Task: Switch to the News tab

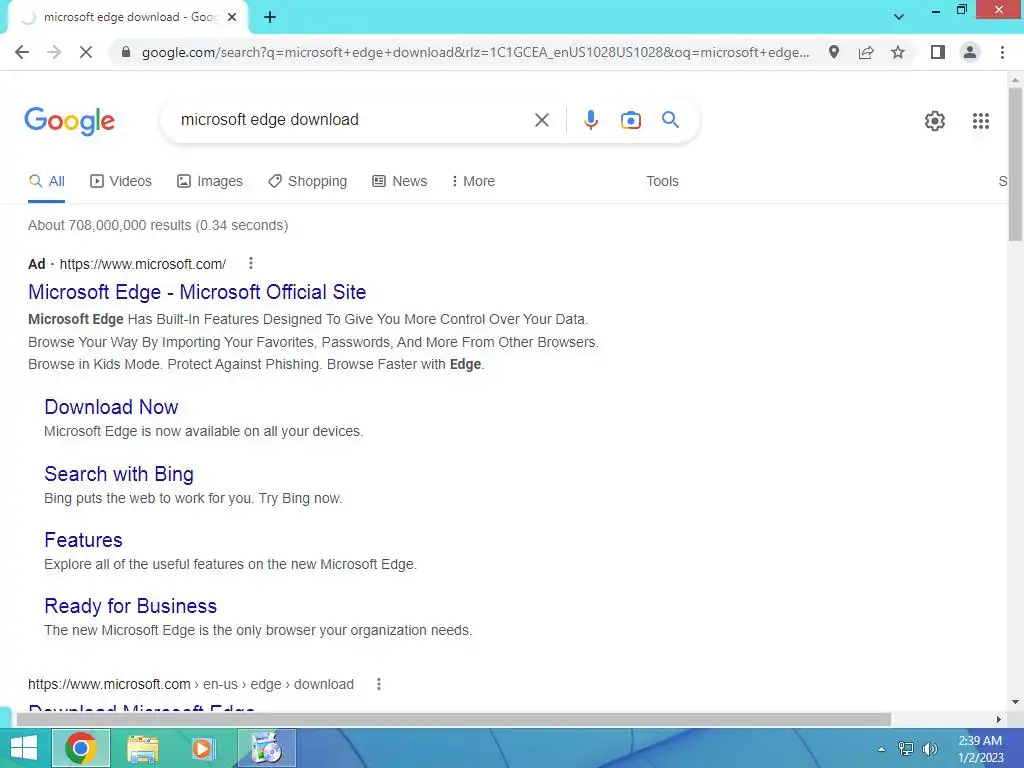Action: click(400, 182)
